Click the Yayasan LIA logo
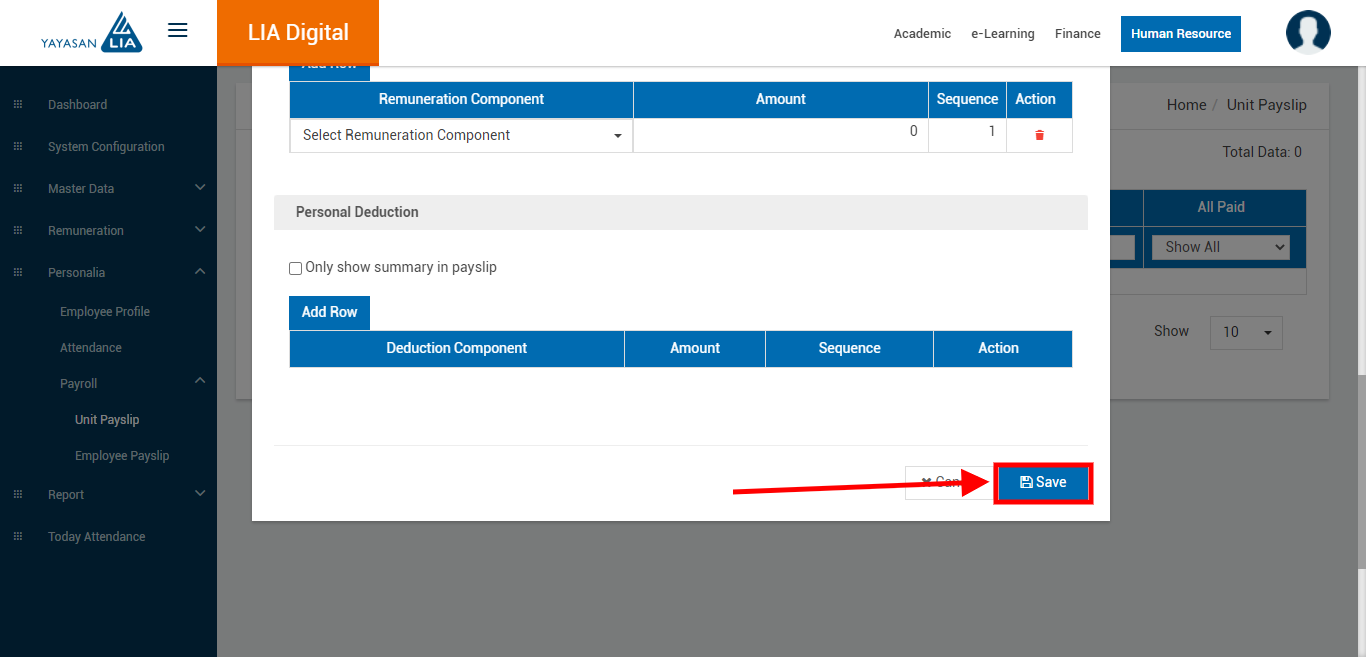The width and height of the screenshot is (1366, 657). coord(92,33)
